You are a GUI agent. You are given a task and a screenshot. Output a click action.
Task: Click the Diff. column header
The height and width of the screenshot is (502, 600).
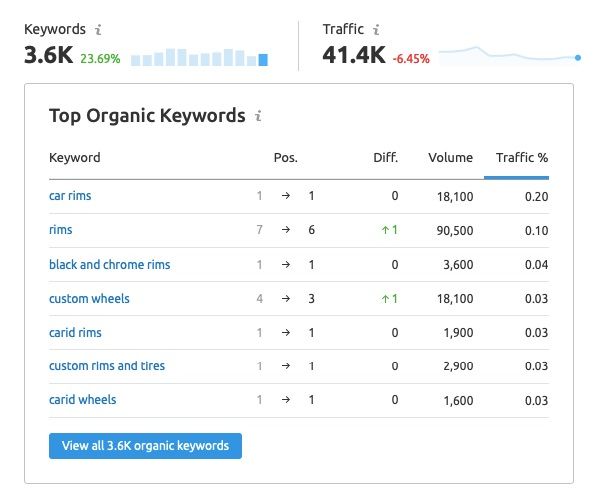(x=385, y=158)
